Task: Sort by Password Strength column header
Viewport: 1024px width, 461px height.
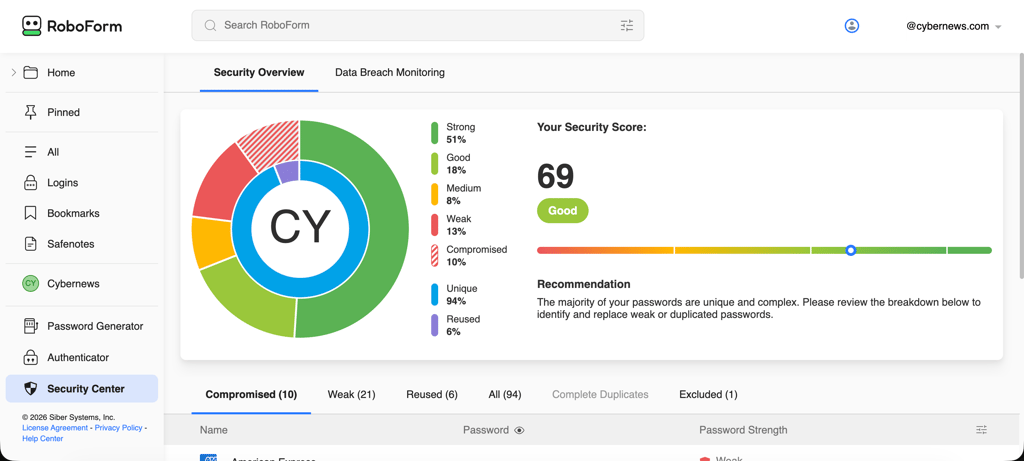Action: point(743,430)
